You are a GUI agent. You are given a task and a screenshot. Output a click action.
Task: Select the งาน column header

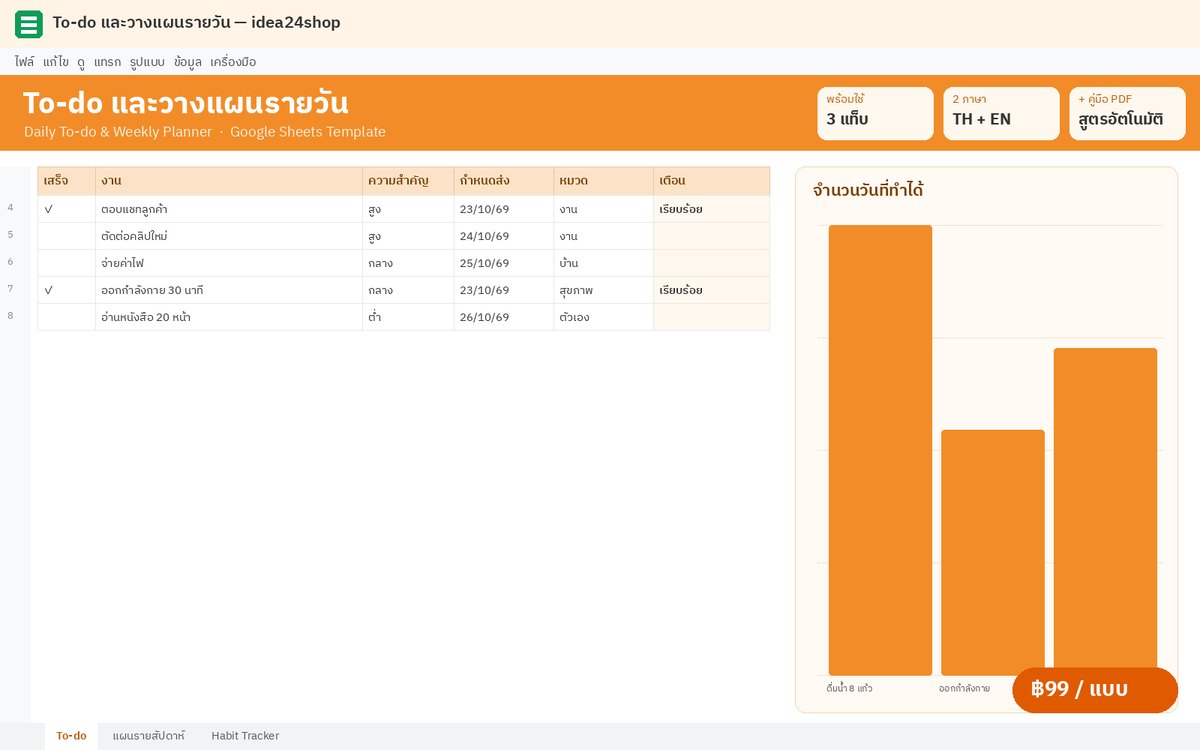click(x=229, y=181)
